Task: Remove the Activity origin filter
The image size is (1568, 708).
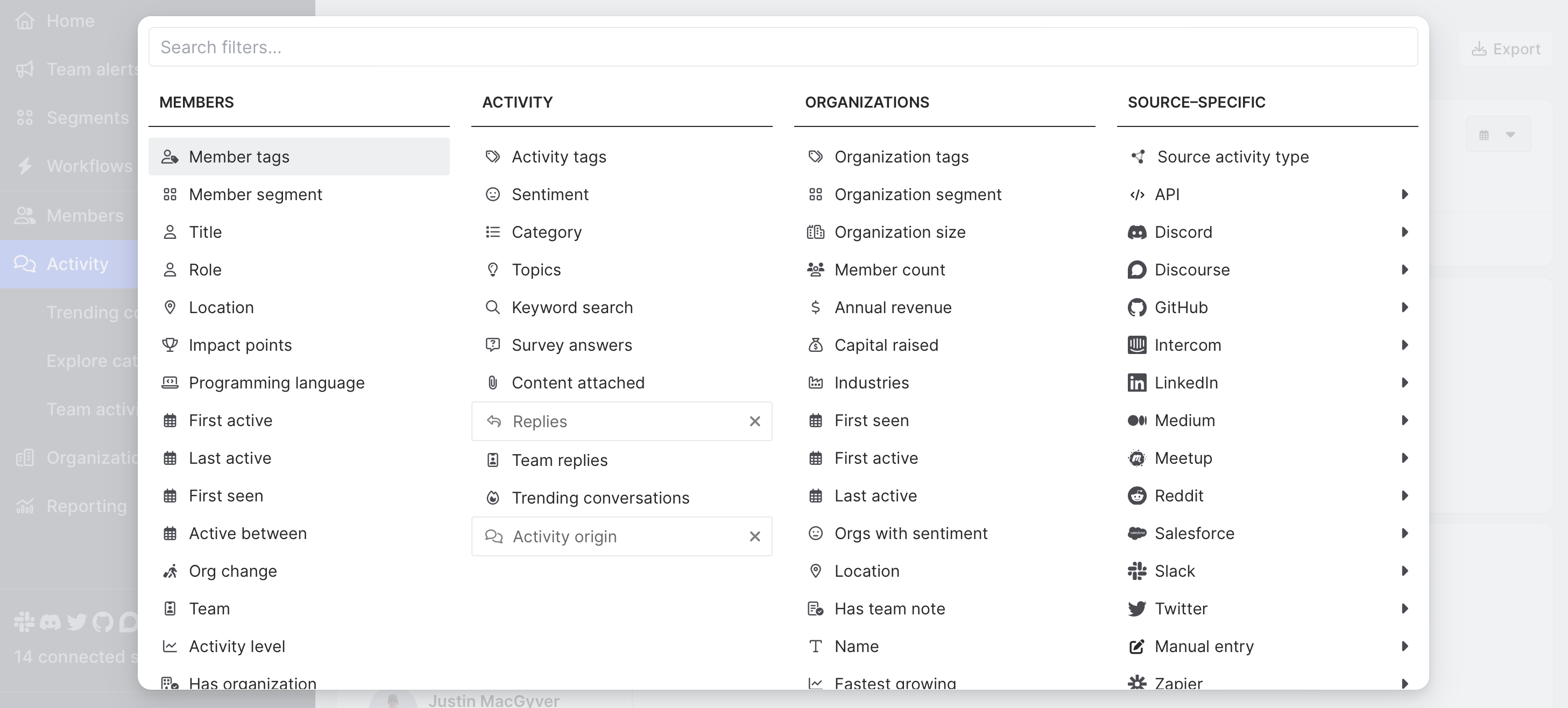Action: point(755,536)
